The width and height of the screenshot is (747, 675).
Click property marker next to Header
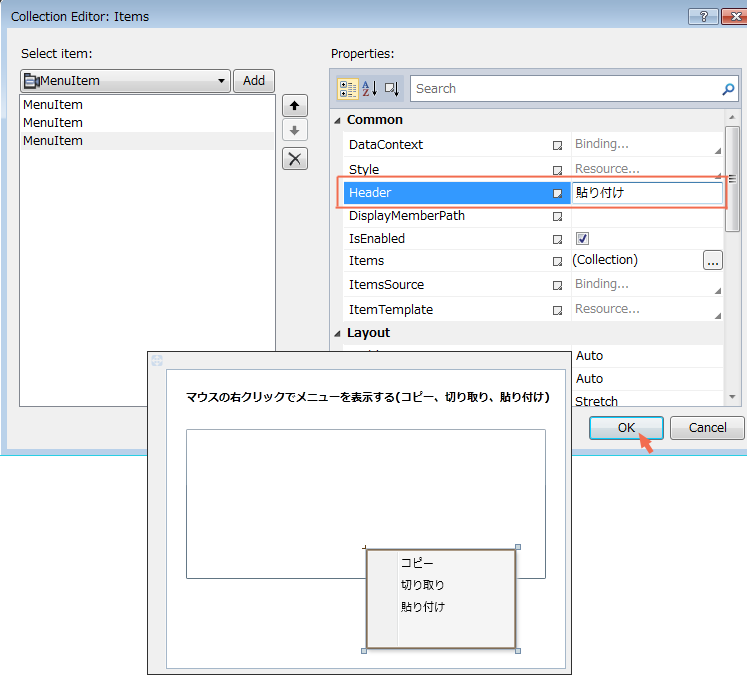point(557,193)
